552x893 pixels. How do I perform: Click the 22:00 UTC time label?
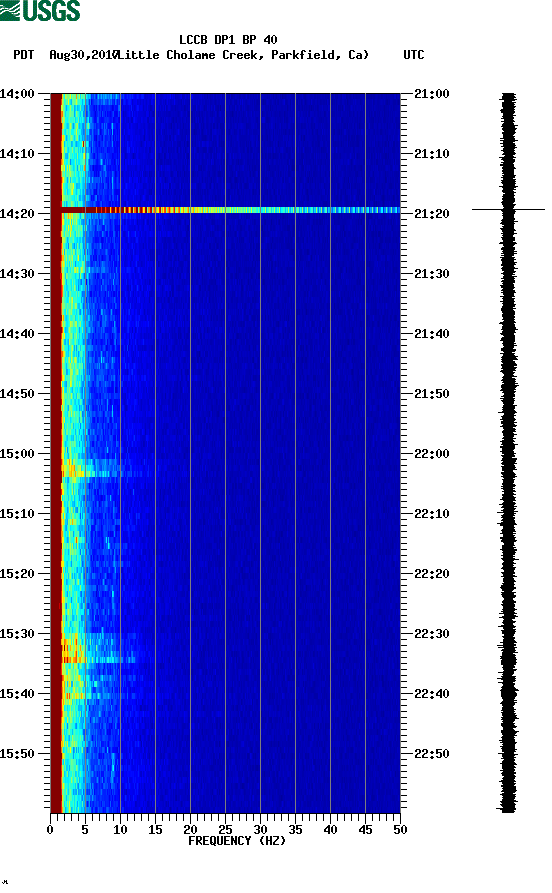pos(432,454)
